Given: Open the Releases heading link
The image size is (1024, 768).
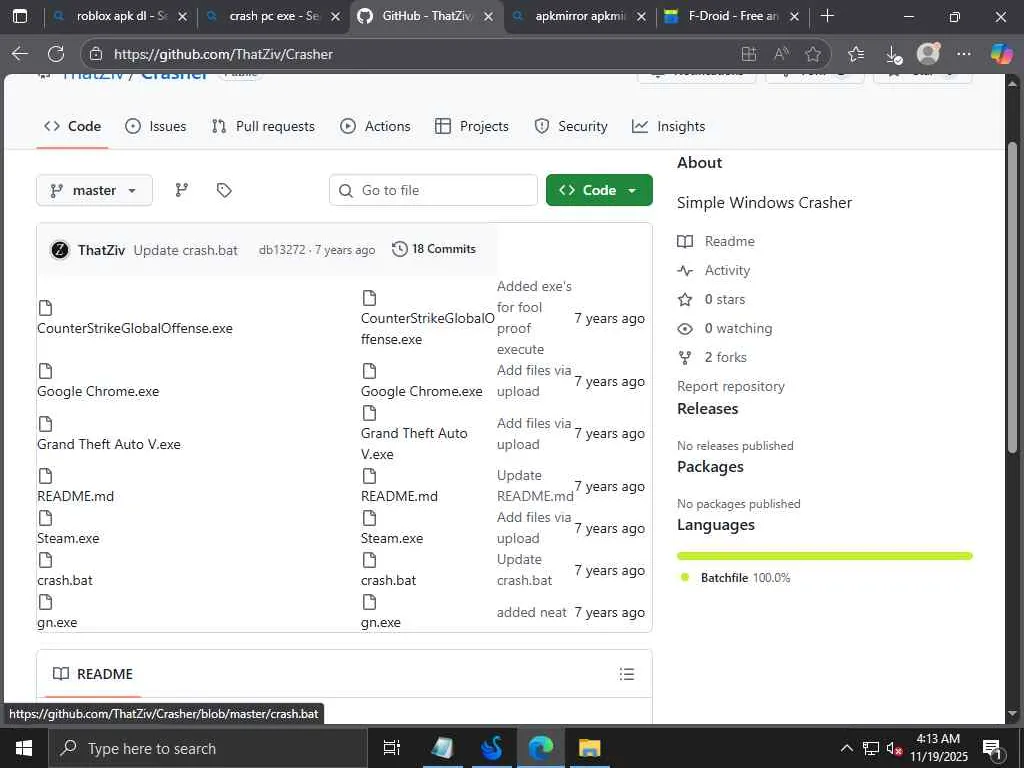Looking at the screenshot, I should coord(707,409).
